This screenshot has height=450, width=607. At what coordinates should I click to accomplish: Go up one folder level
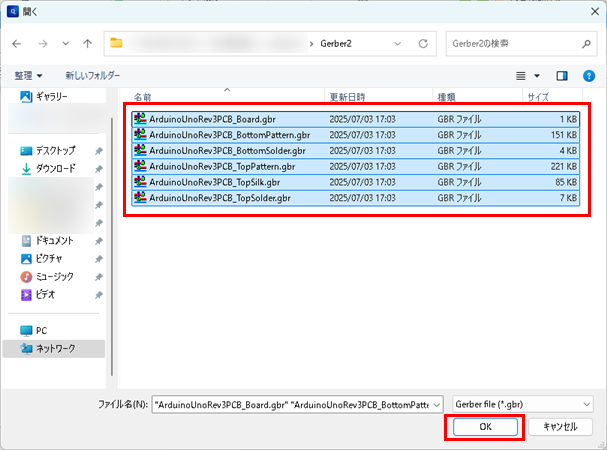coord(87,44)
